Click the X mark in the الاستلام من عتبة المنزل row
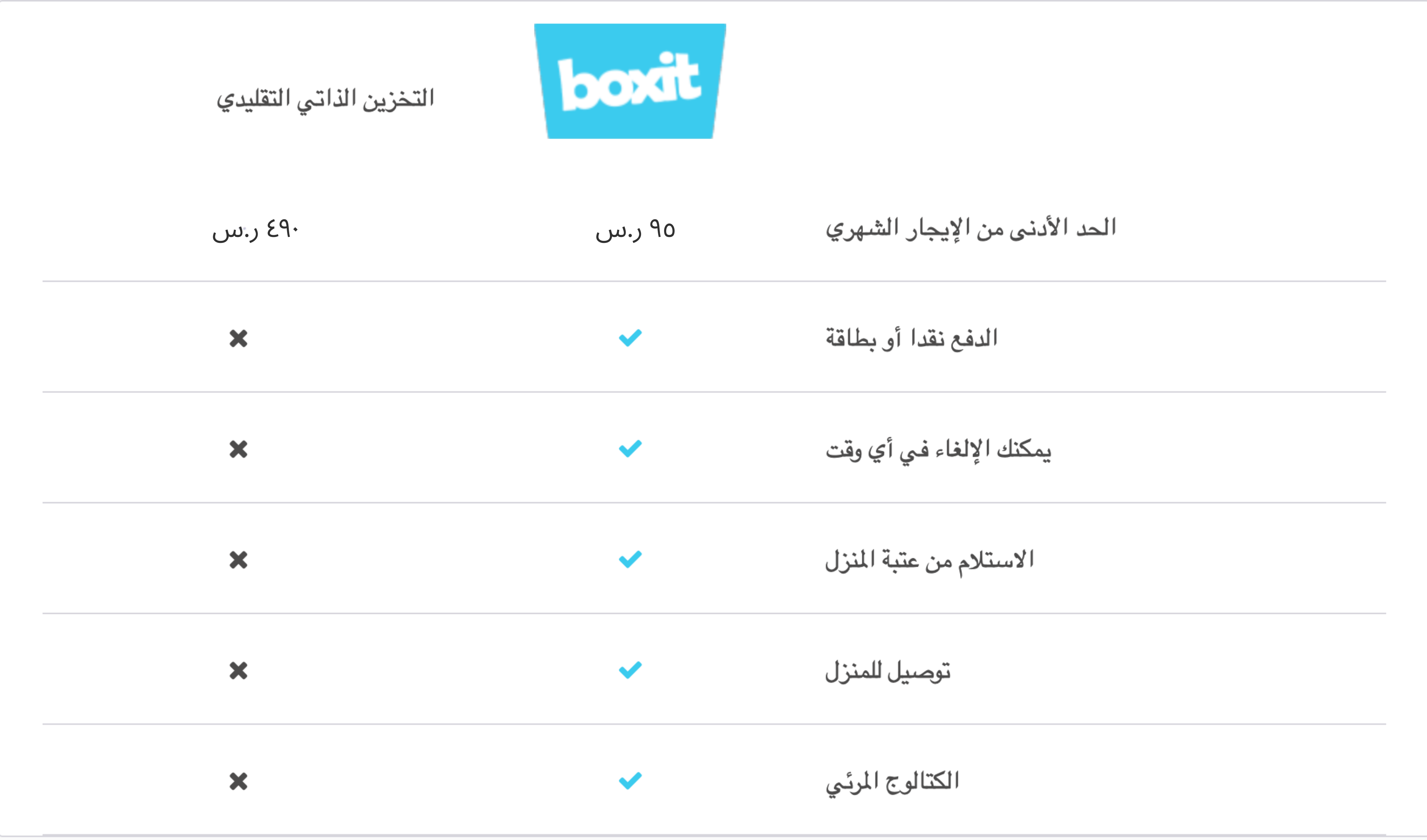 [x=238, y=560]
